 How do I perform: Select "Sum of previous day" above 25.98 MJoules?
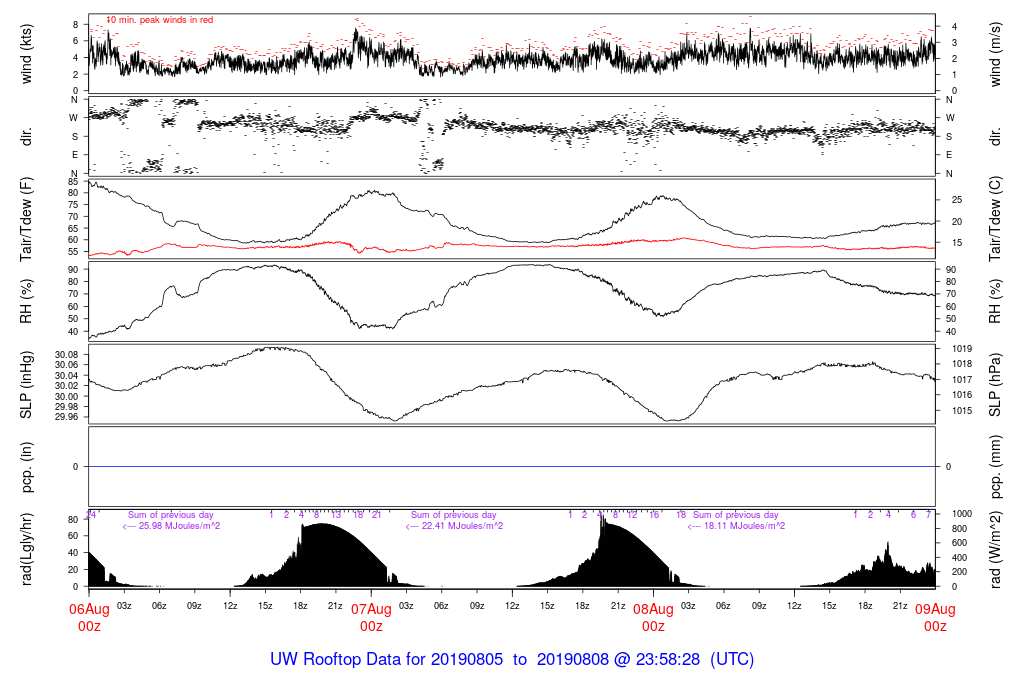[170, 515]
